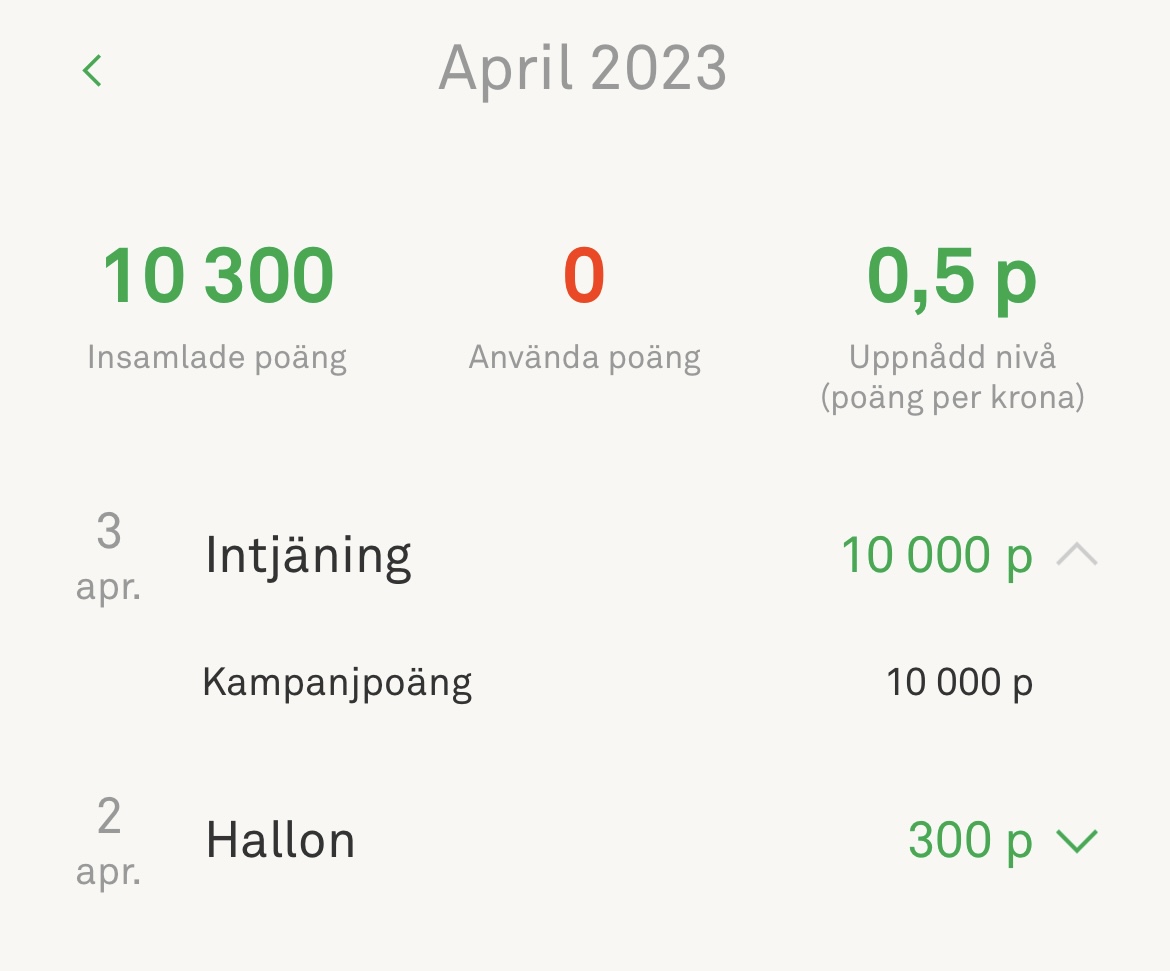Viewport: 1170px width, 971px height.
Task: Collapse the Intjäning entry with its chevron
Action: pos(1077,555)
